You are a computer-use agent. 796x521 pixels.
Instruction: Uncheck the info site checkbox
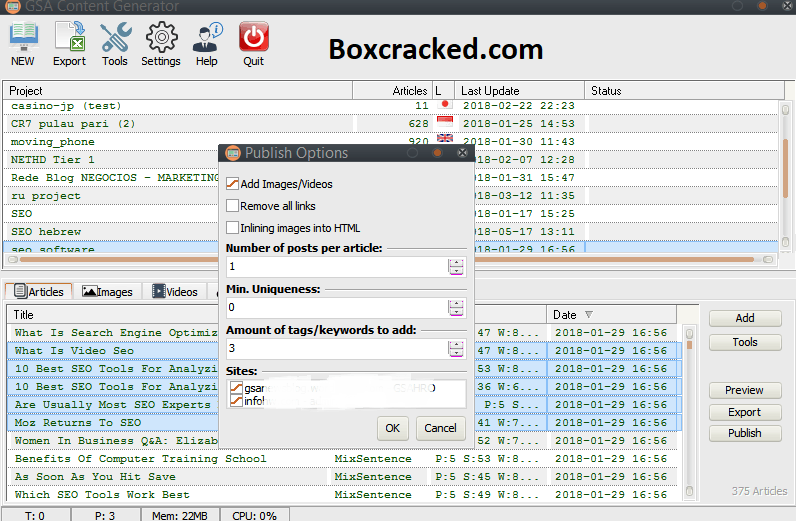236,401
